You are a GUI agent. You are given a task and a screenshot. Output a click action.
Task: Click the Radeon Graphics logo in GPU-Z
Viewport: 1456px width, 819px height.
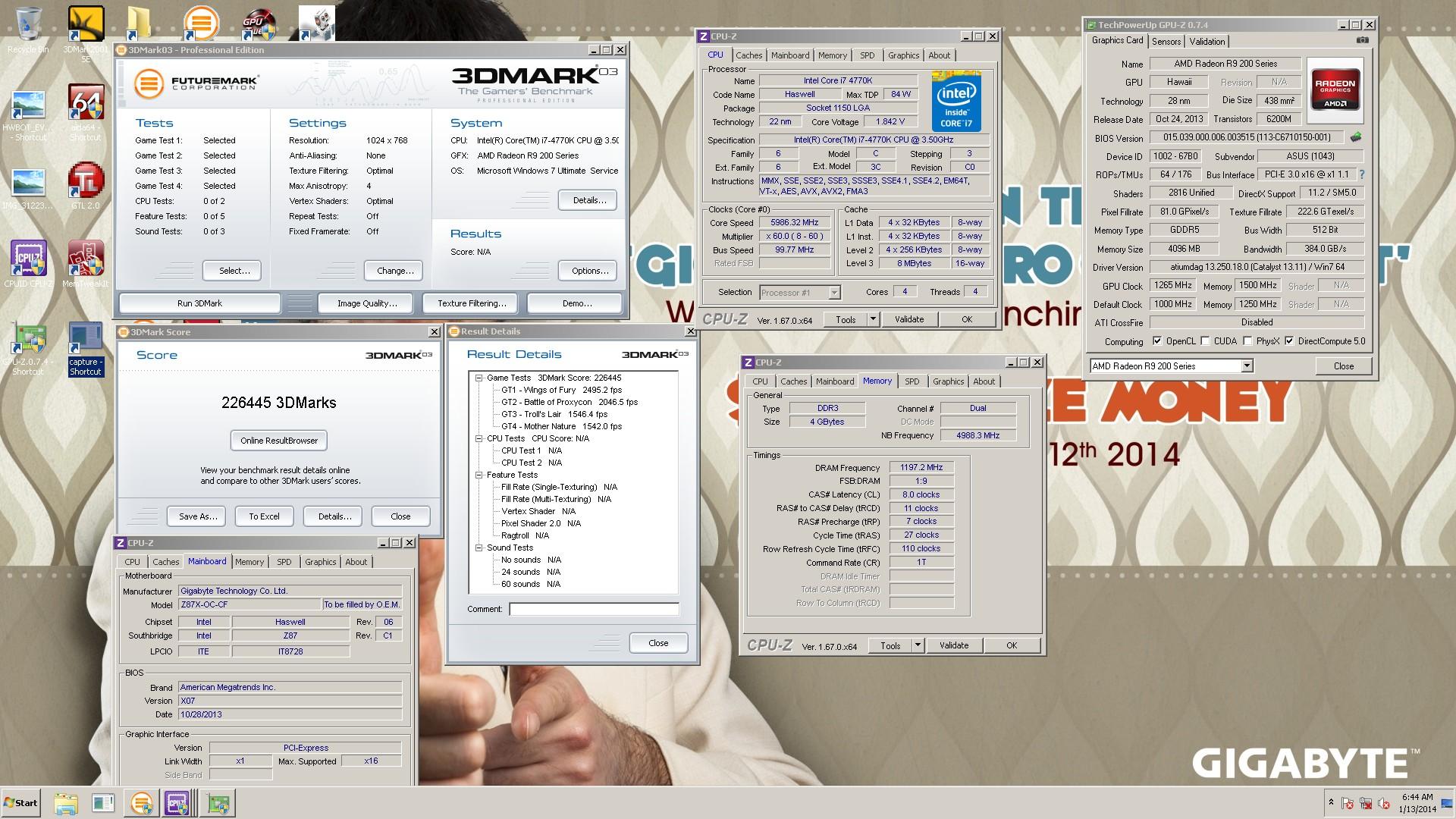tap(1335, 90)
